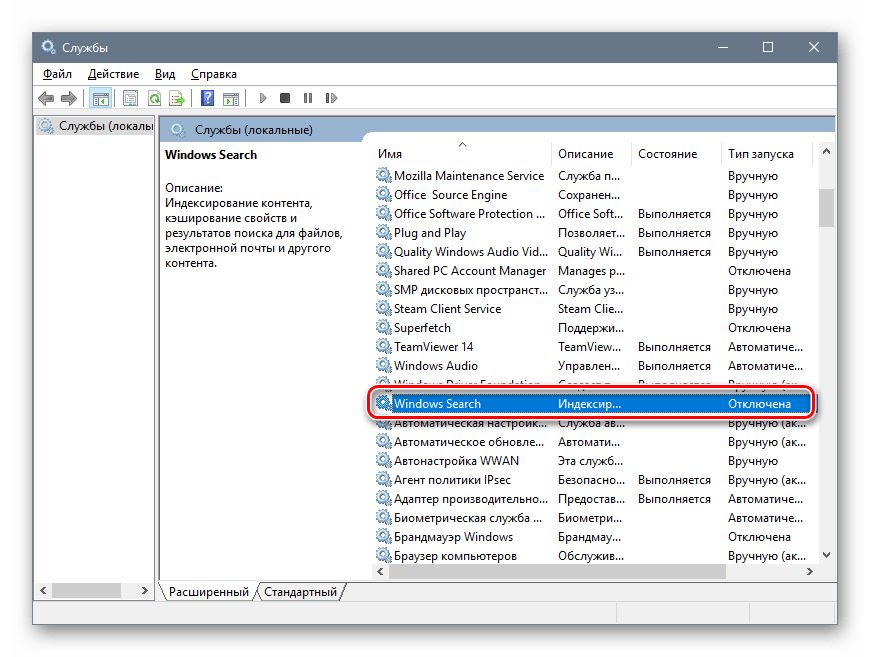The height and width of the screenshot is (657, 870).
Task: Sort by the Имя column header
Action: (462, 154)
